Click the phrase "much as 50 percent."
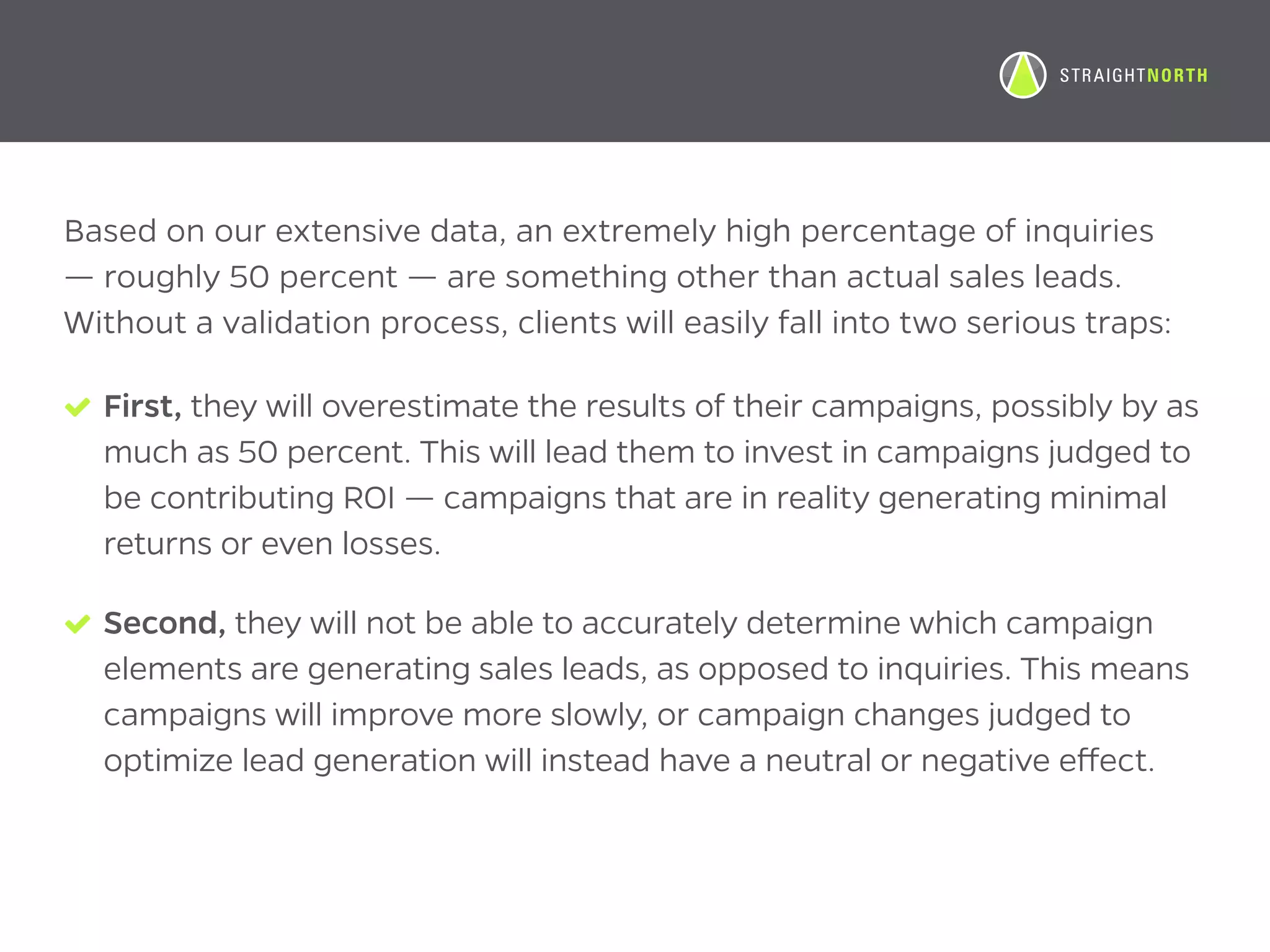Image resolution: width=1270 pixels, height=952 pixels. pos(257,452)
